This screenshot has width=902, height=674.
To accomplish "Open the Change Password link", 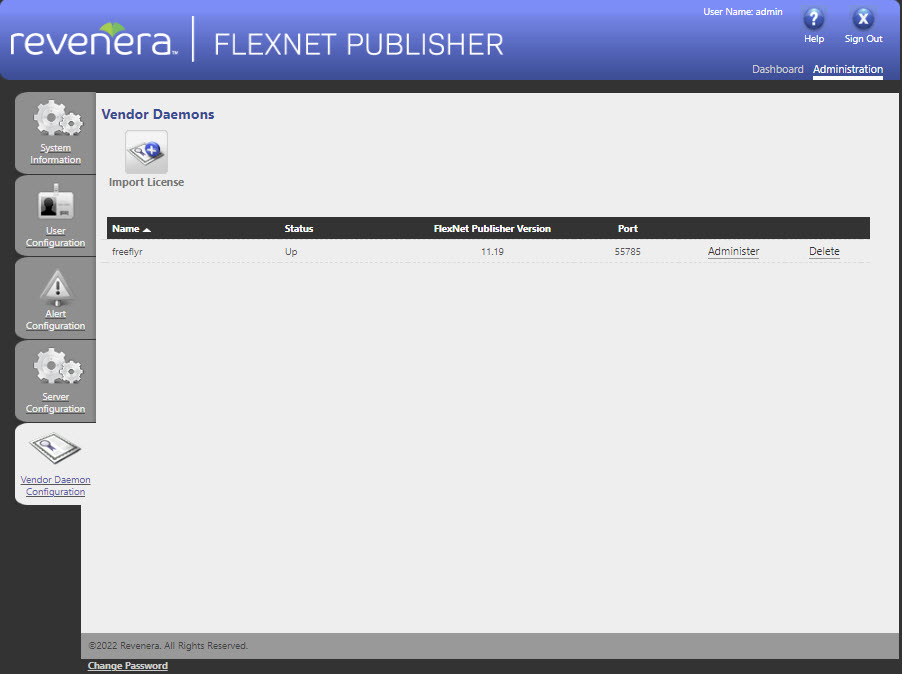I will [128, 665].
